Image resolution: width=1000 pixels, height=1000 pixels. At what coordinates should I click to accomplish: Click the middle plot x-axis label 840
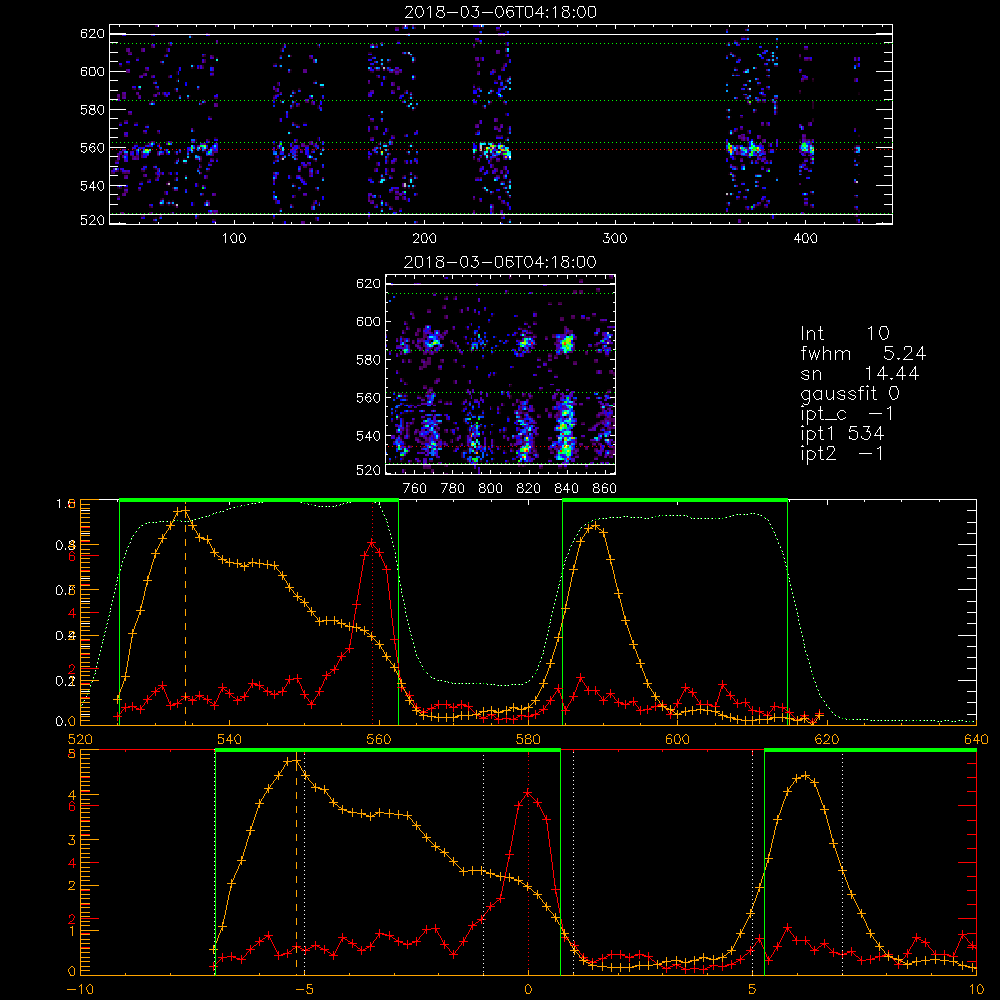[566, 489]
